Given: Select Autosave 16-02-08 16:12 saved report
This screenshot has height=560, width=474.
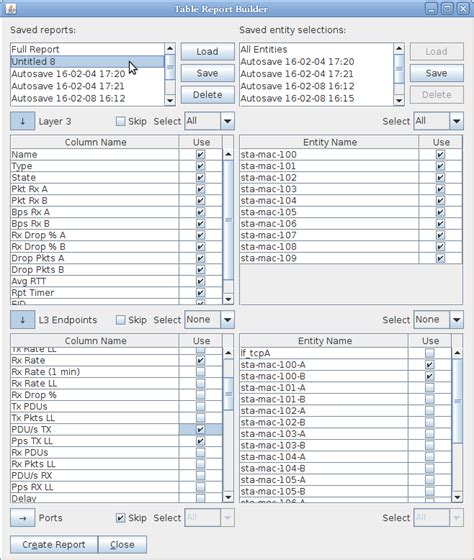Looking at the screenshot, I should tap(88, 98).
